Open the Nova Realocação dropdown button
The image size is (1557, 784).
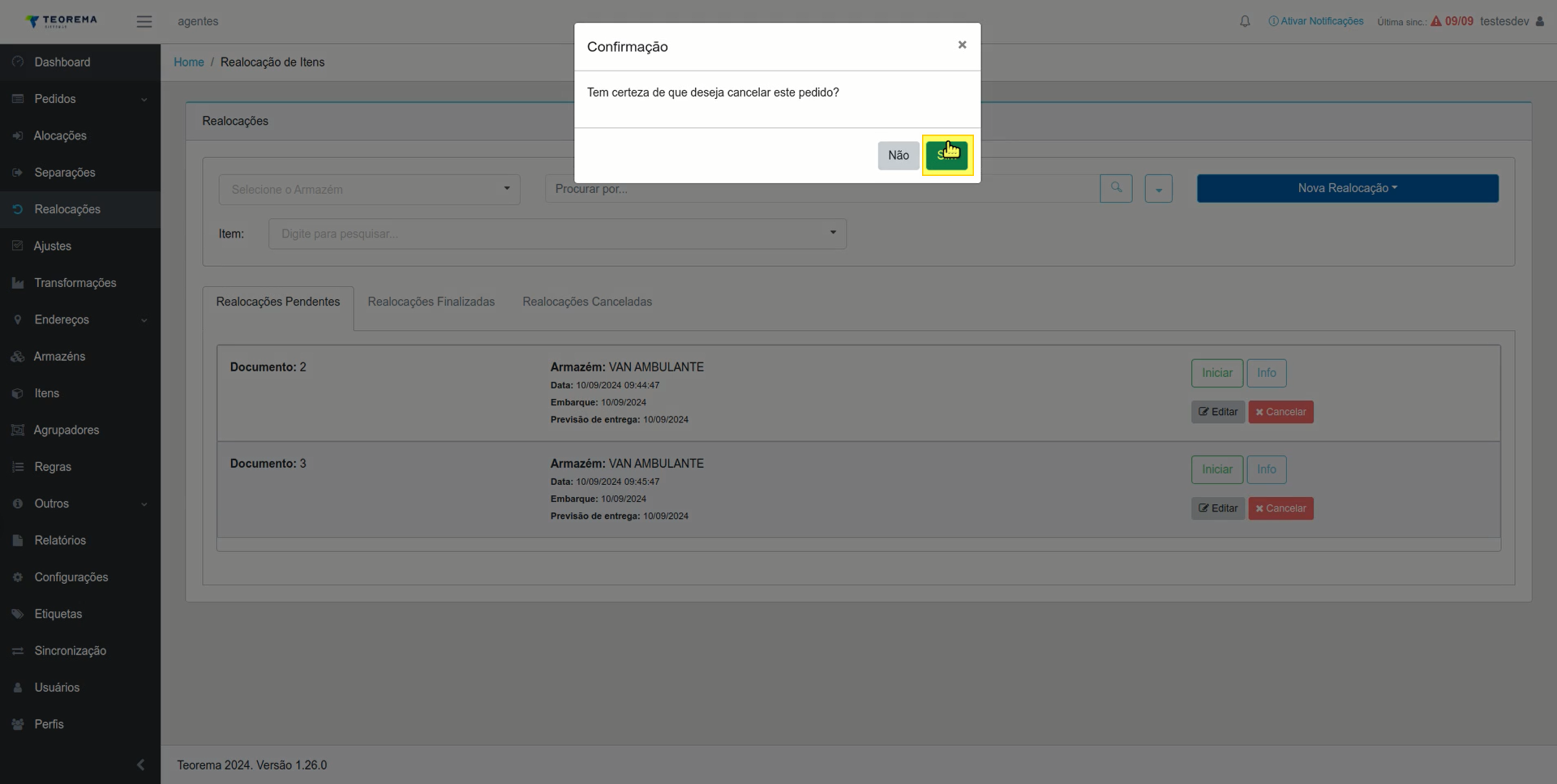coord(1347,188)
